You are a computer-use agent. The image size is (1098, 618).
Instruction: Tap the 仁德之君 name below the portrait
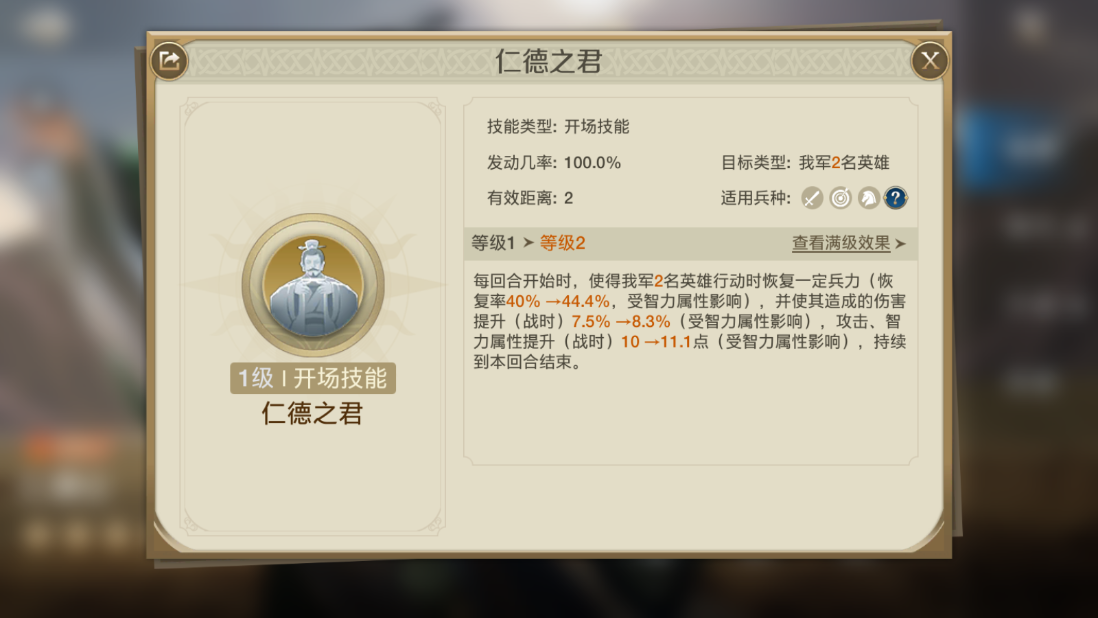[313, 413]
